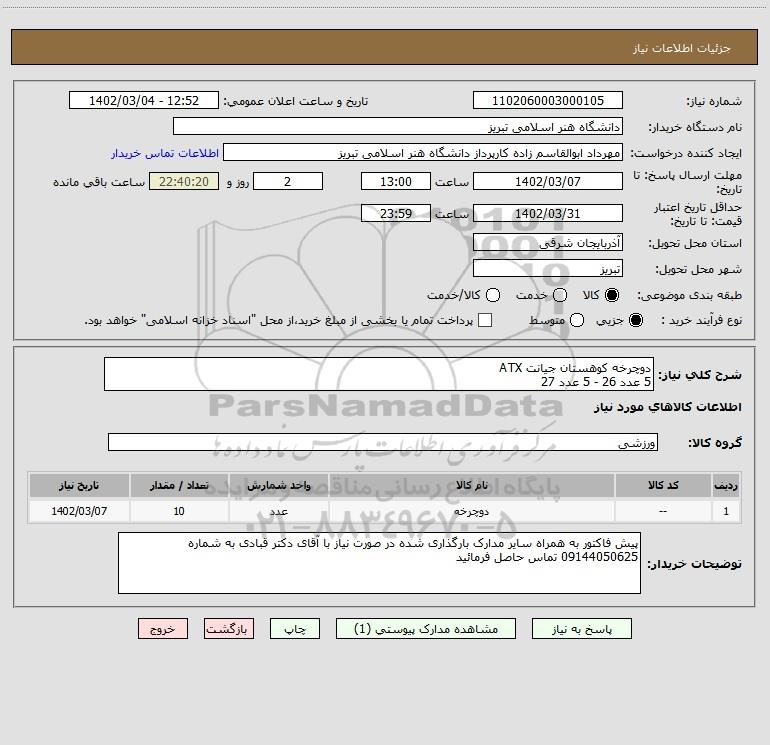This screenshot has width=770, height=745.
Task: Click the table date cell 1402/03/07
Action: coord(79,511)
